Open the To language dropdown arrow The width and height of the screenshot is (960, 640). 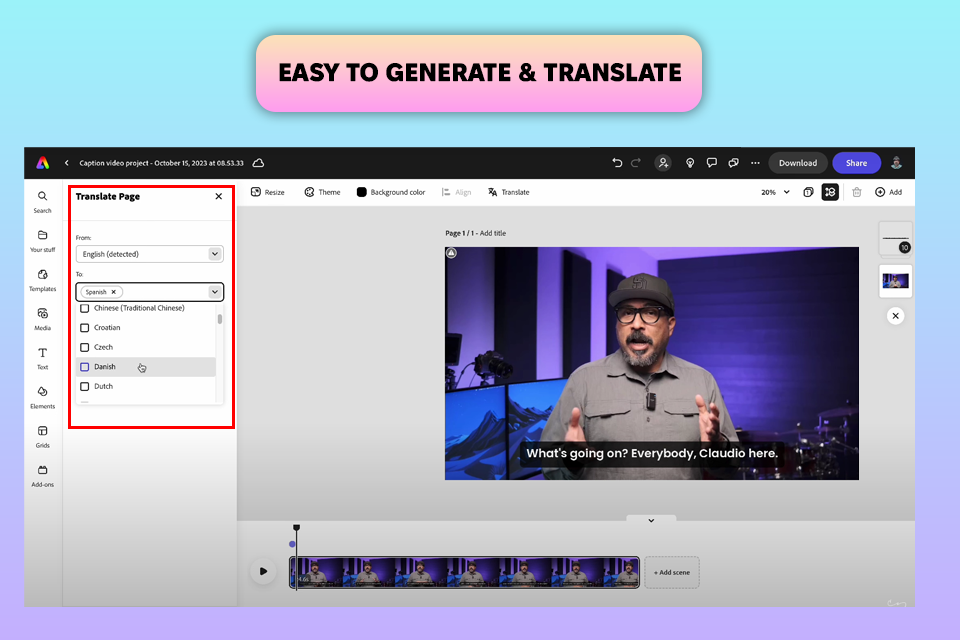[x=214, y=292]
